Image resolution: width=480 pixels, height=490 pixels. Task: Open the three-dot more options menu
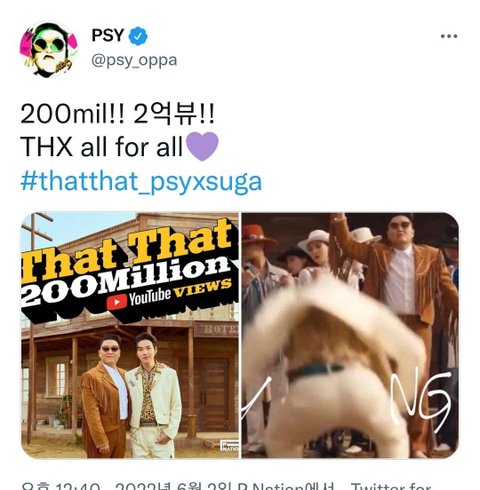tap(449, 36)
